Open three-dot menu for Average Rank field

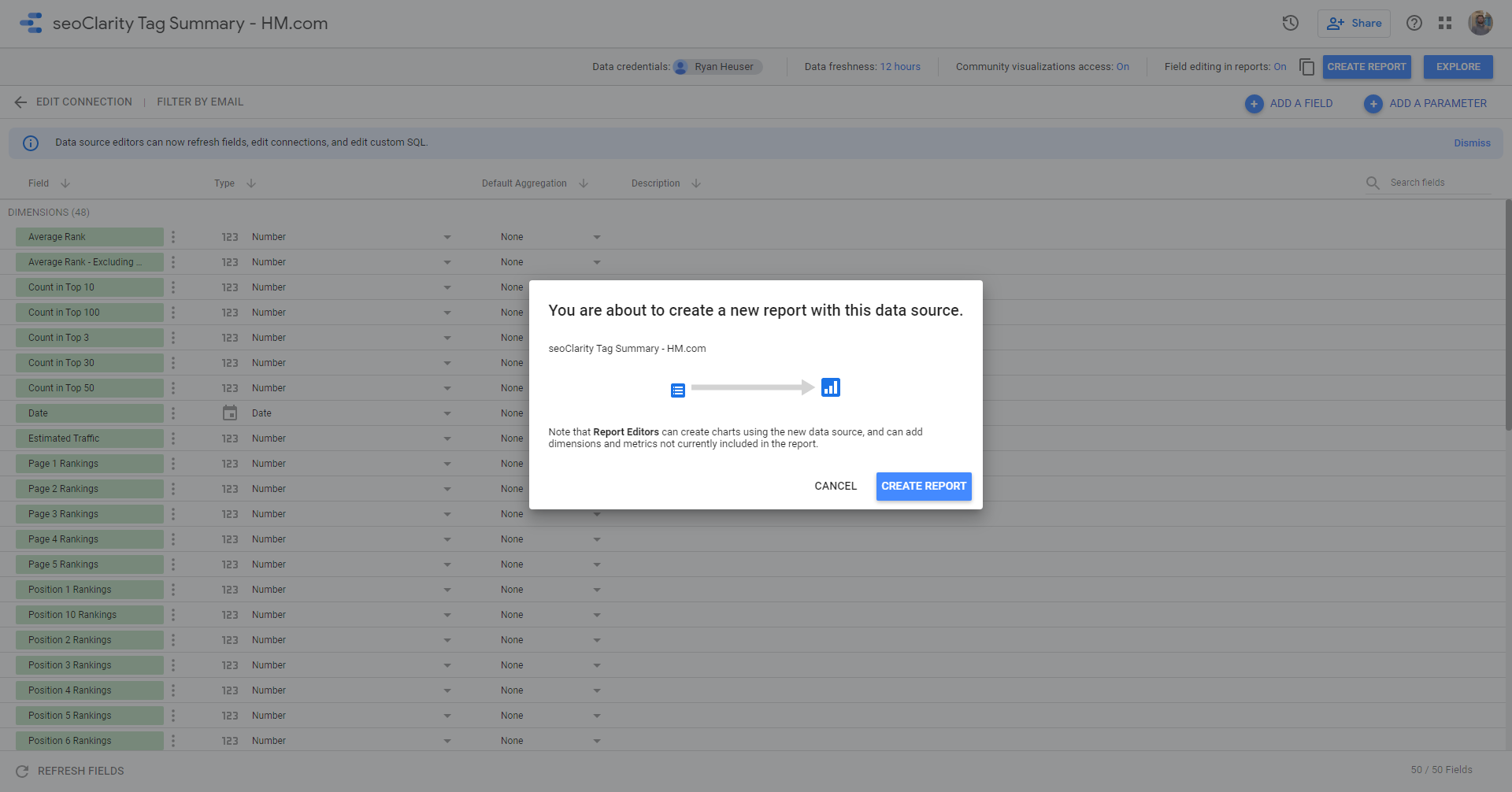pyautogui.click(x=173, y=237)
